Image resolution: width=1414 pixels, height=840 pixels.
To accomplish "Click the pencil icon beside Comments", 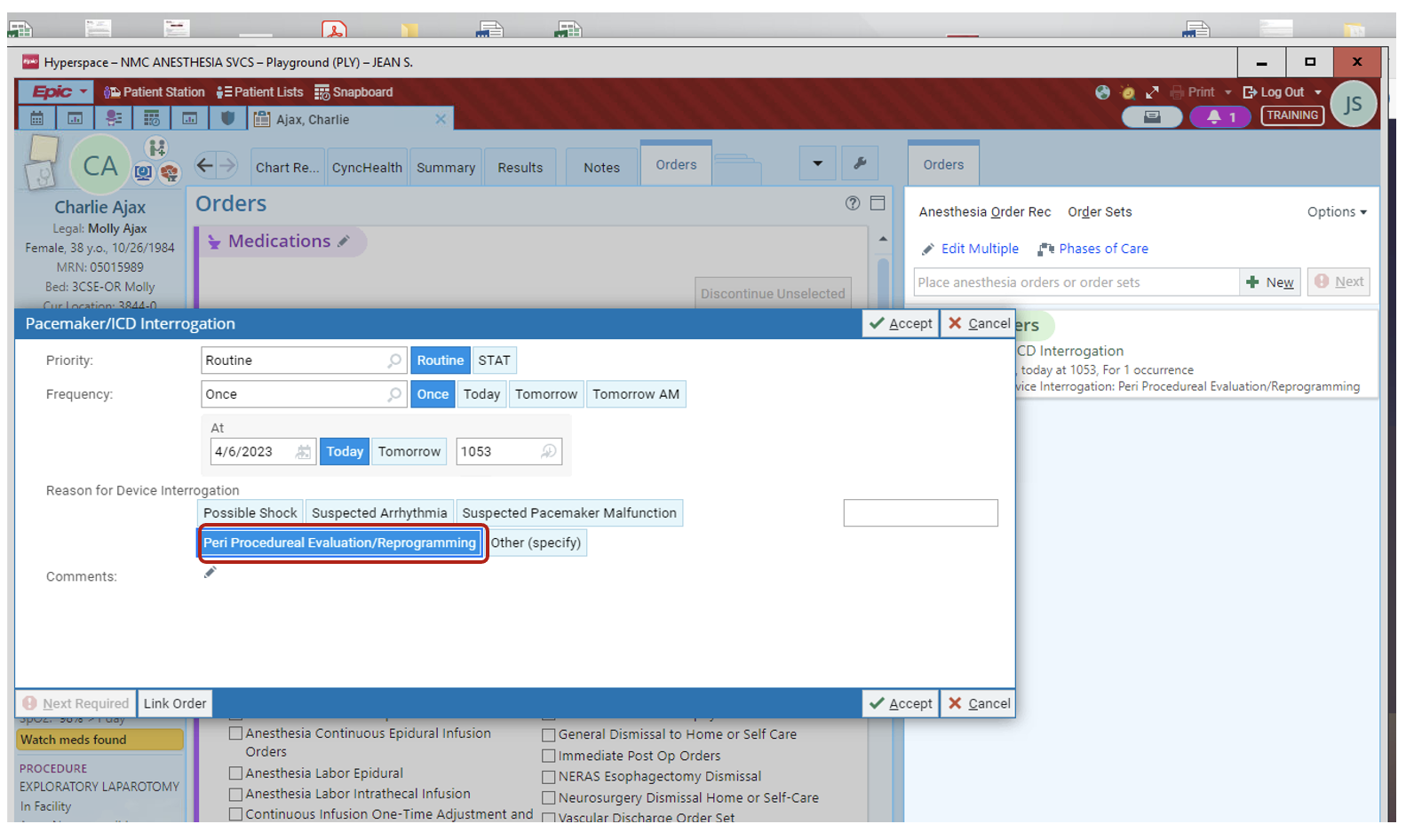I will pyautogui.click(x=210, y=573).
